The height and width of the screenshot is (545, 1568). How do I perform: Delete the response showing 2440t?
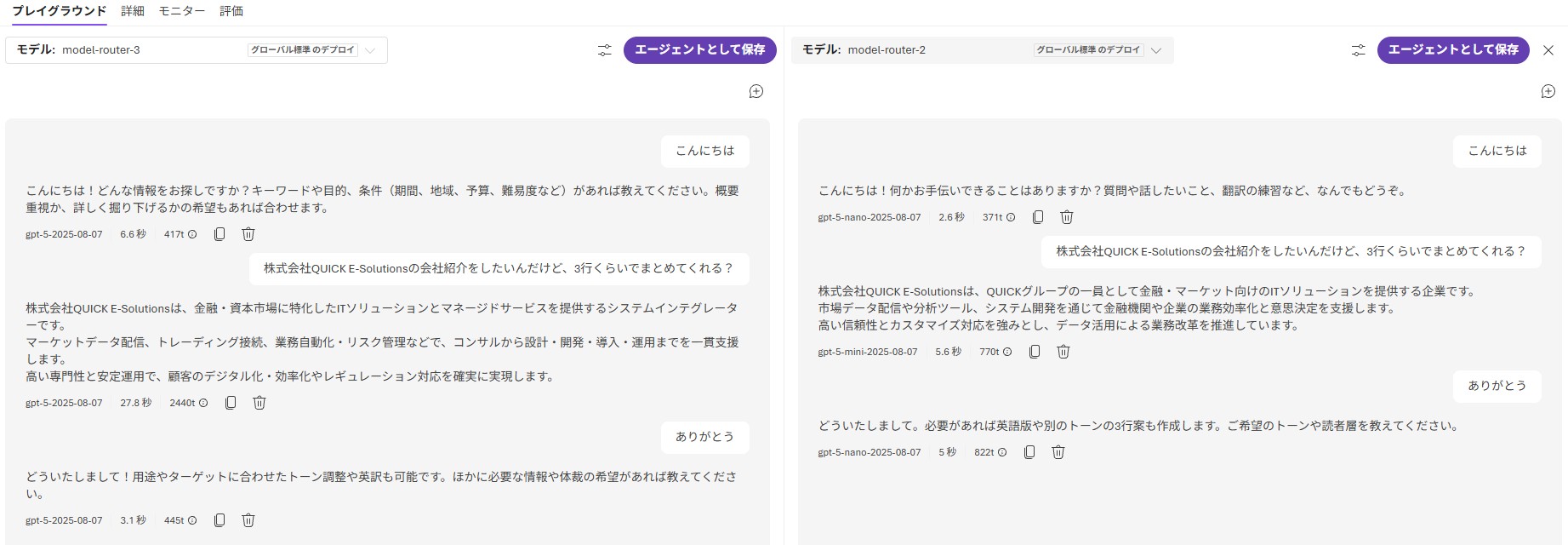click(x=259, y=403)
